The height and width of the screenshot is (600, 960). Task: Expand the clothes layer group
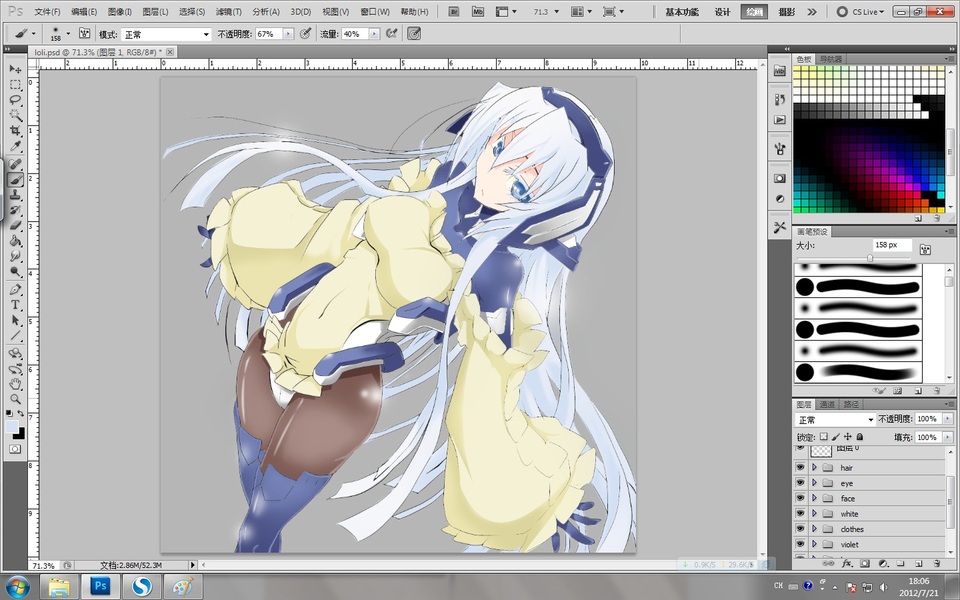[x=814, y=528]
